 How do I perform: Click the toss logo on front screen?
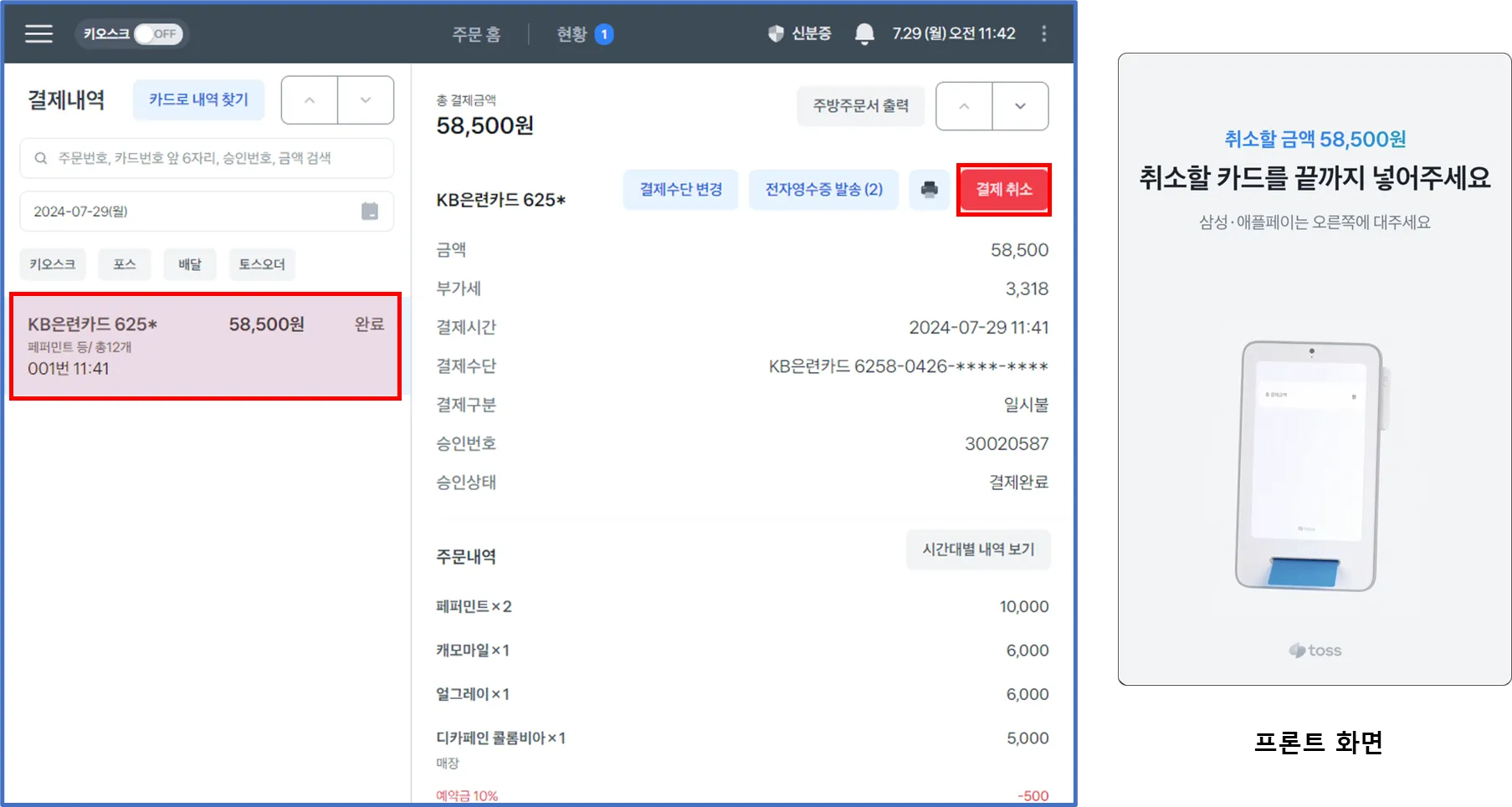tap(1315, 651)
